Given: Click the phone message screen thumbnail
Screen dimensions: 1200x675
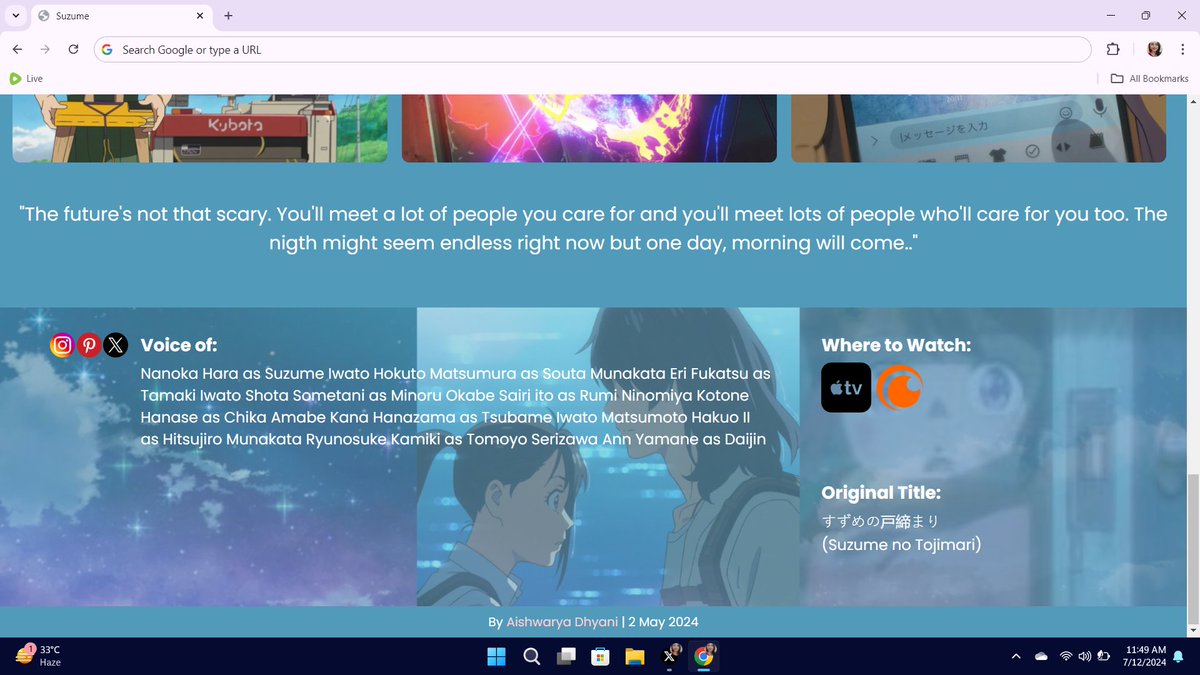Looking at the screenshot, I should coord(978,128).
